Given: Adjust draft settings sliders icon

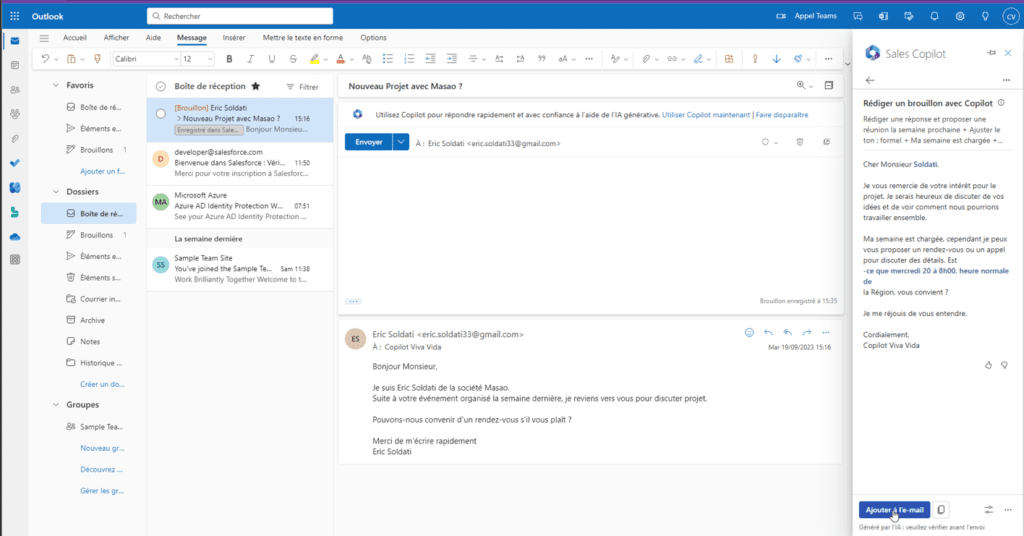Looking at the screenshot, I should coord(989,510).
